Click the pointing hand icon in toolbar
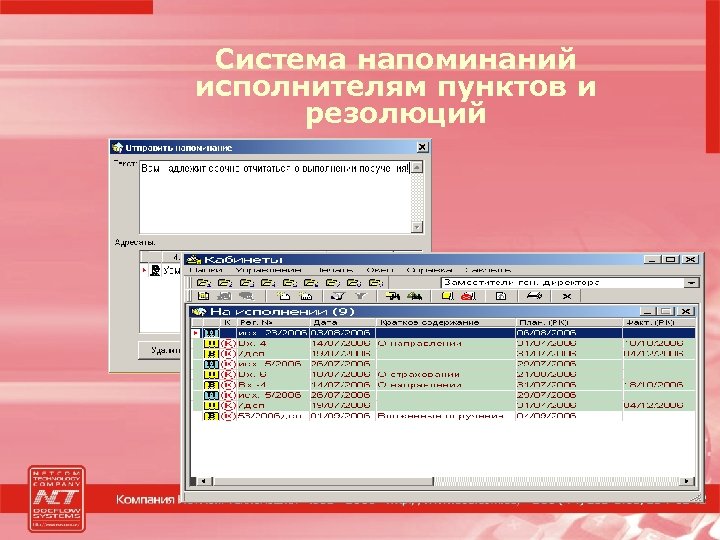Screen dimensions: 720x540 (534, 297)
